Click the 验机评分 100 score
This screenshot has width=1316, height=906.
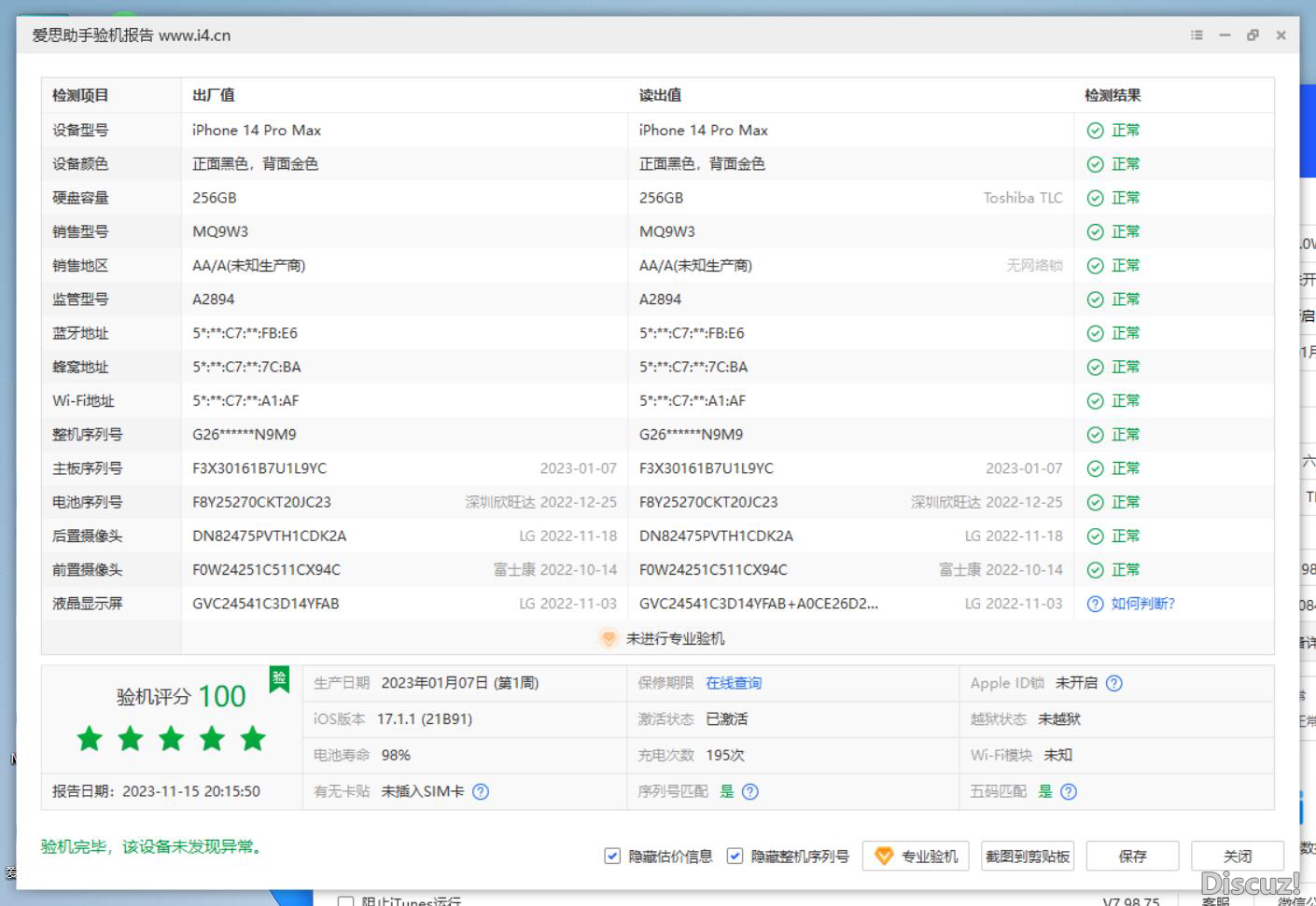(181, 696)
